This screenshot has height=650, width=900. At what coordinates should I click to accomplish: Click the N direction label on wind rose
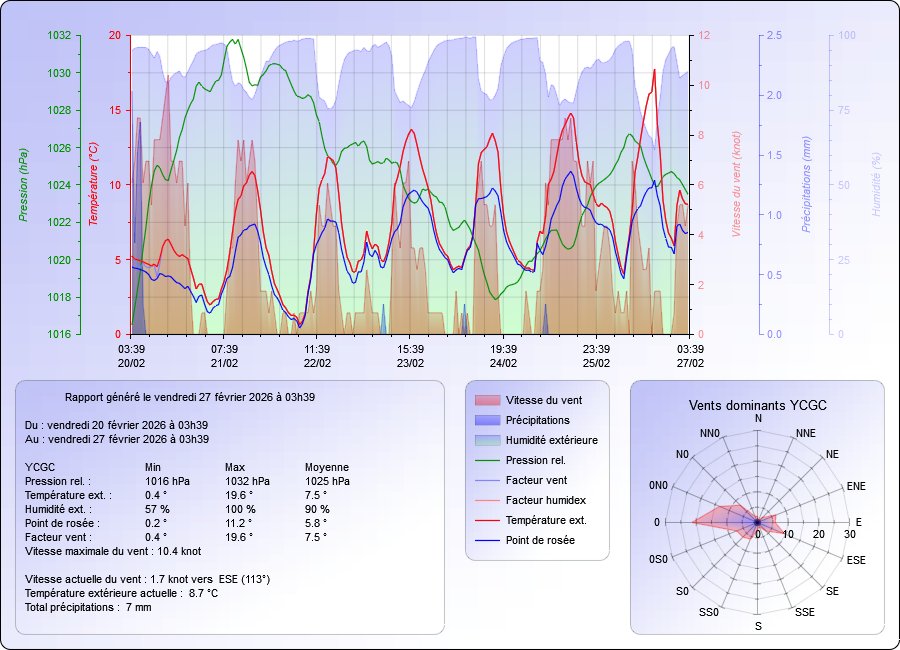pyautogui.click(x=758, y=418)
